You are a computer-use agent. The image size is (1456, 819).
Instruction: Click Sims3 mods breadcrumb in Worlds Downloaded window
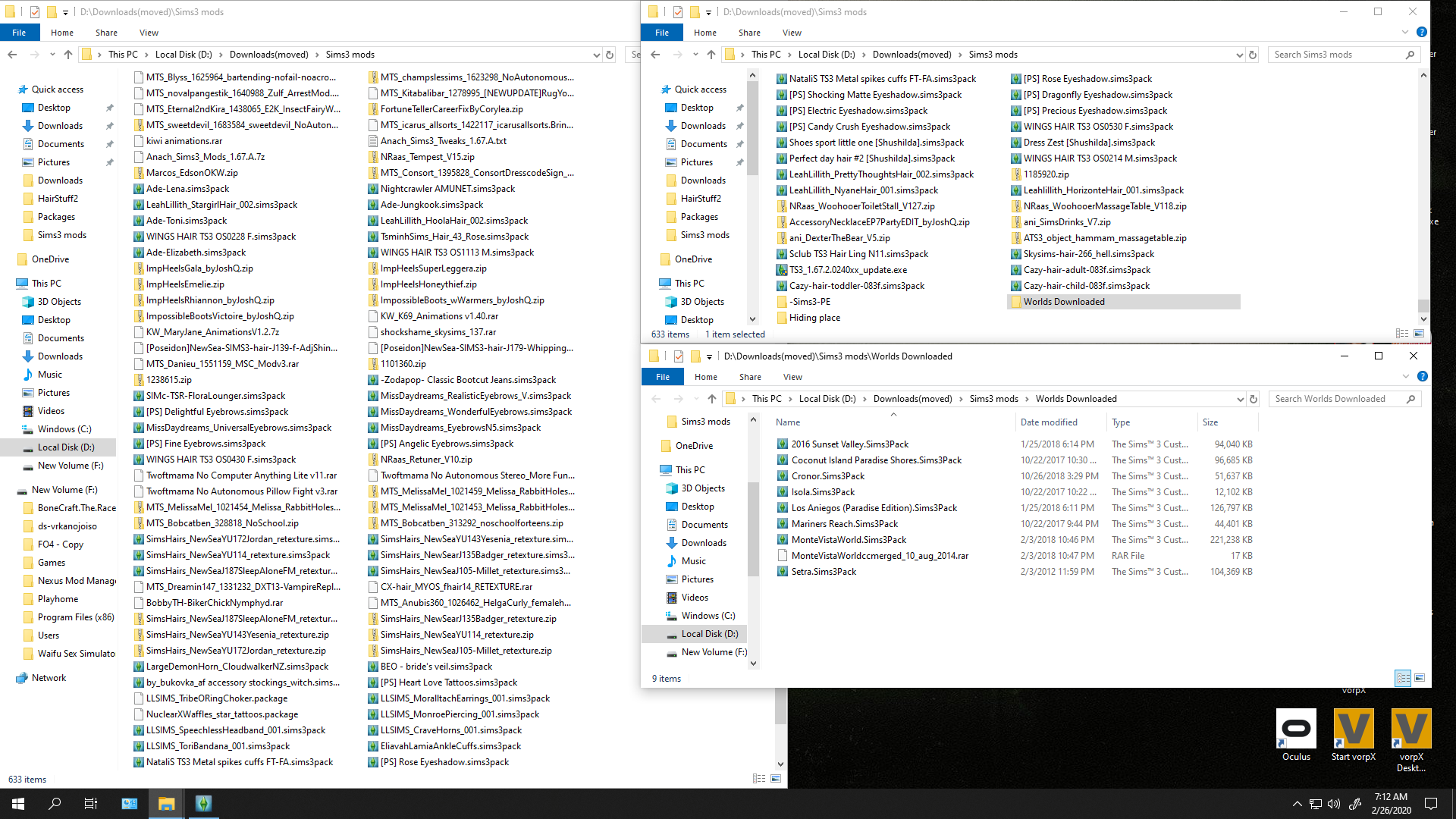tap(993, 399)
